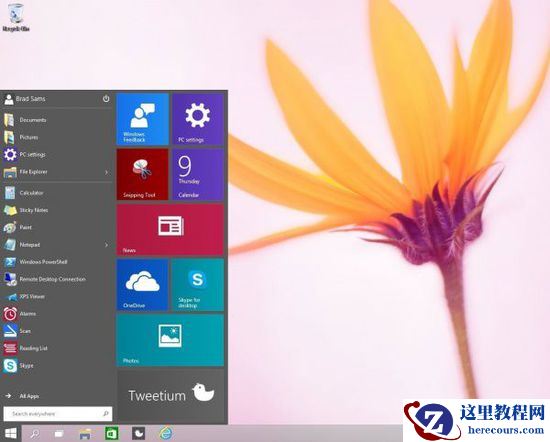
Task: Click the Windows Start button on taskbar
Action: (11, 434)
